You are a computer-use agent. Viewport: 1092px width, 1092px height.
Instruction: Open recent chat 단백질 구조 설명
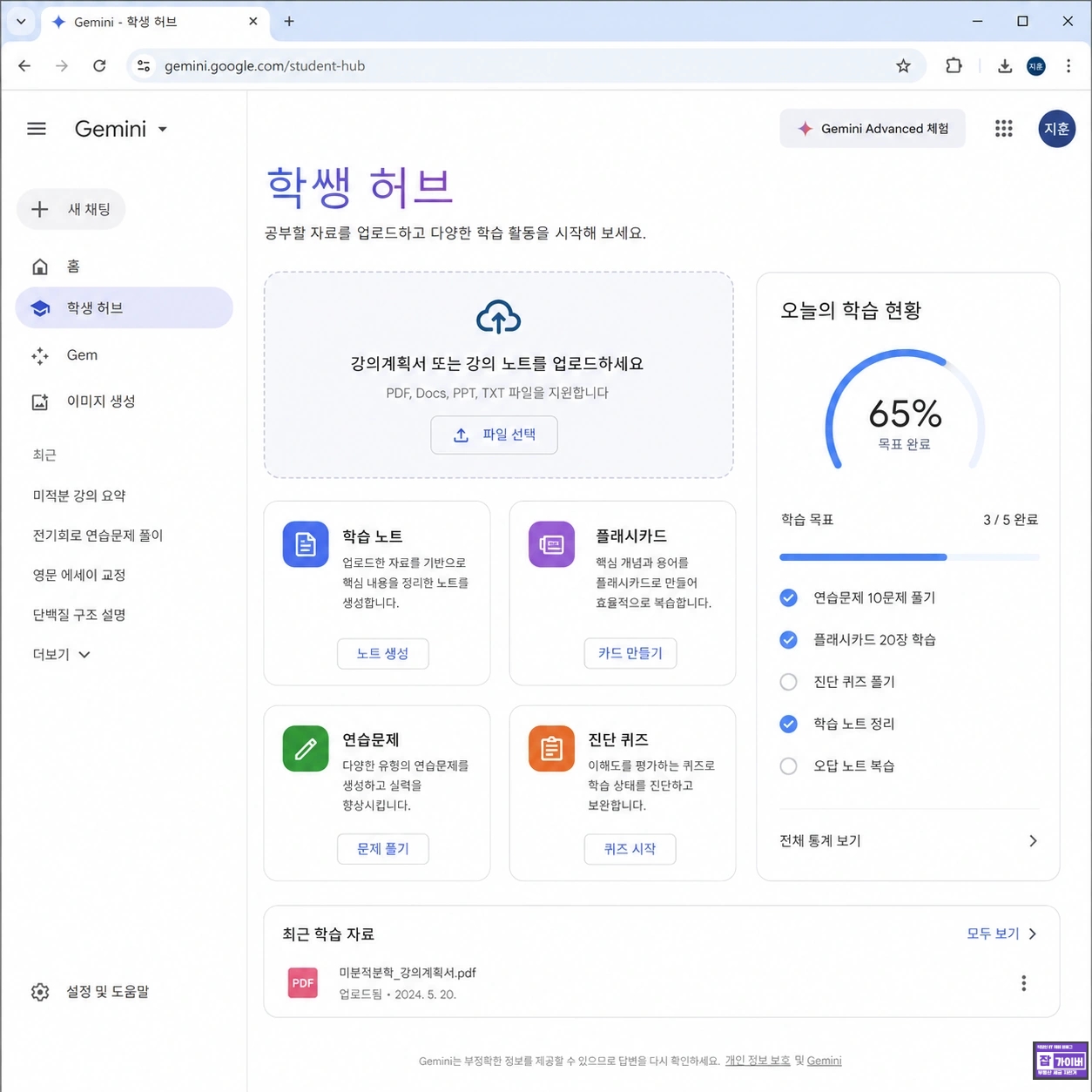click(x=79, y=615)
